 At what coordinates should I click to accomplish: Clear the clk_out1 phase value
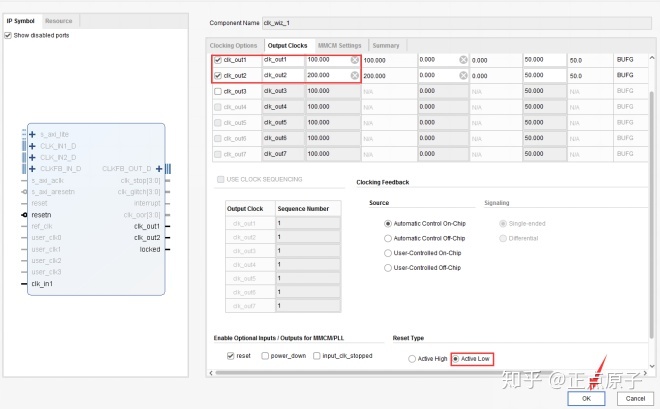tap(463, 60)
